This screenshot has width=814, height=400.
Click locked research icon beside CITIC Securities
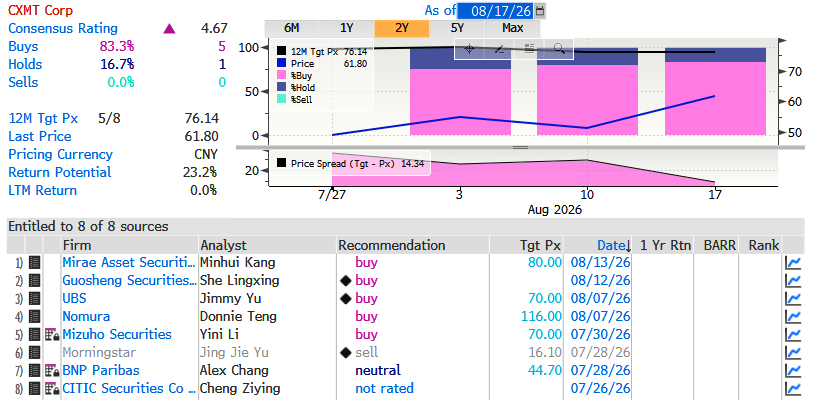tap(52, 388)
